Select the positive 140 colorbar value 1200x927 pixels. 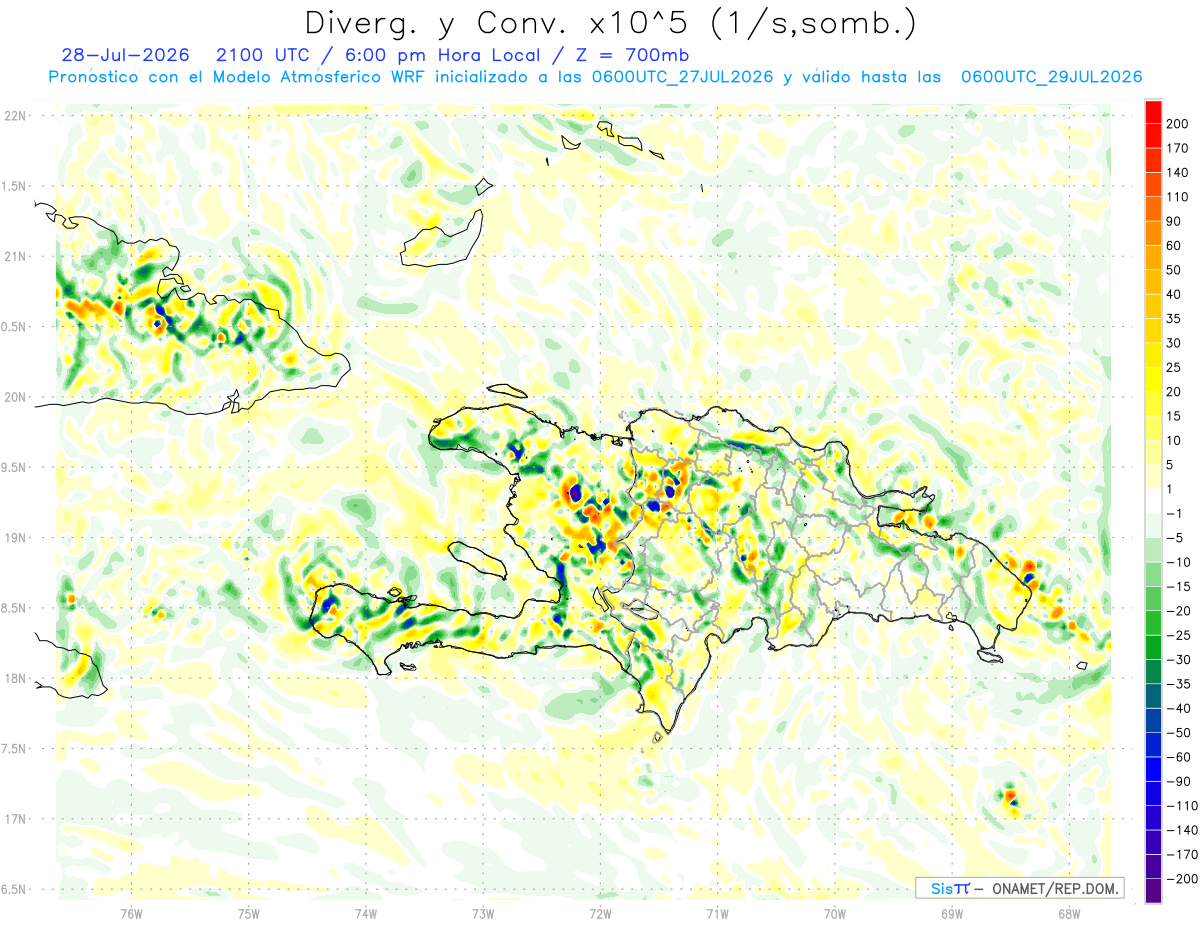coord(1177,173)
